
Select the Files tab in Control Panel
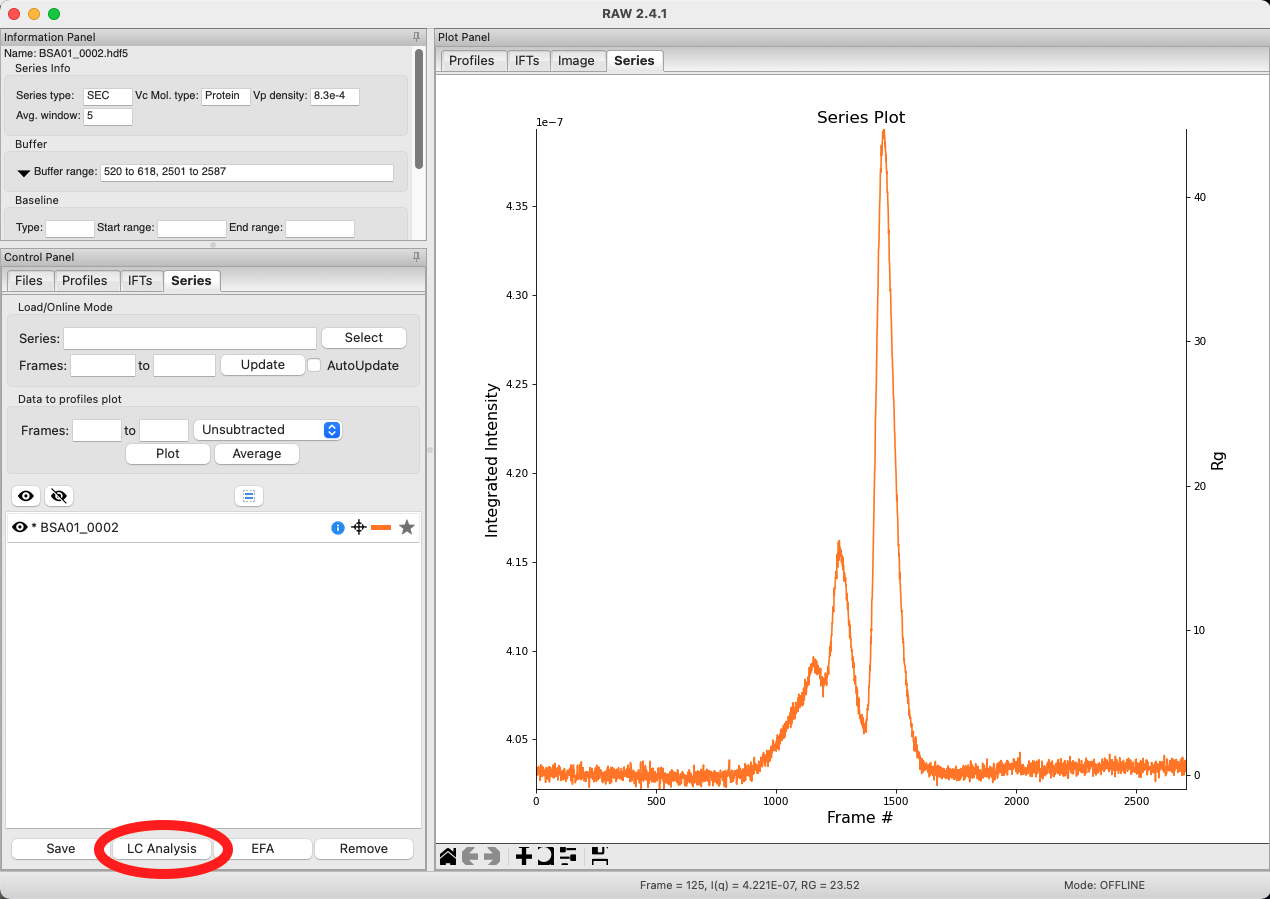click(x=29, y=281)
